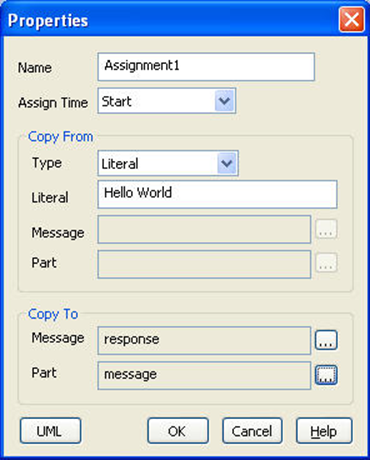Open browse button for Copy To Part
370x460 pixels.
pyautogui.click(x=326, y=375)
